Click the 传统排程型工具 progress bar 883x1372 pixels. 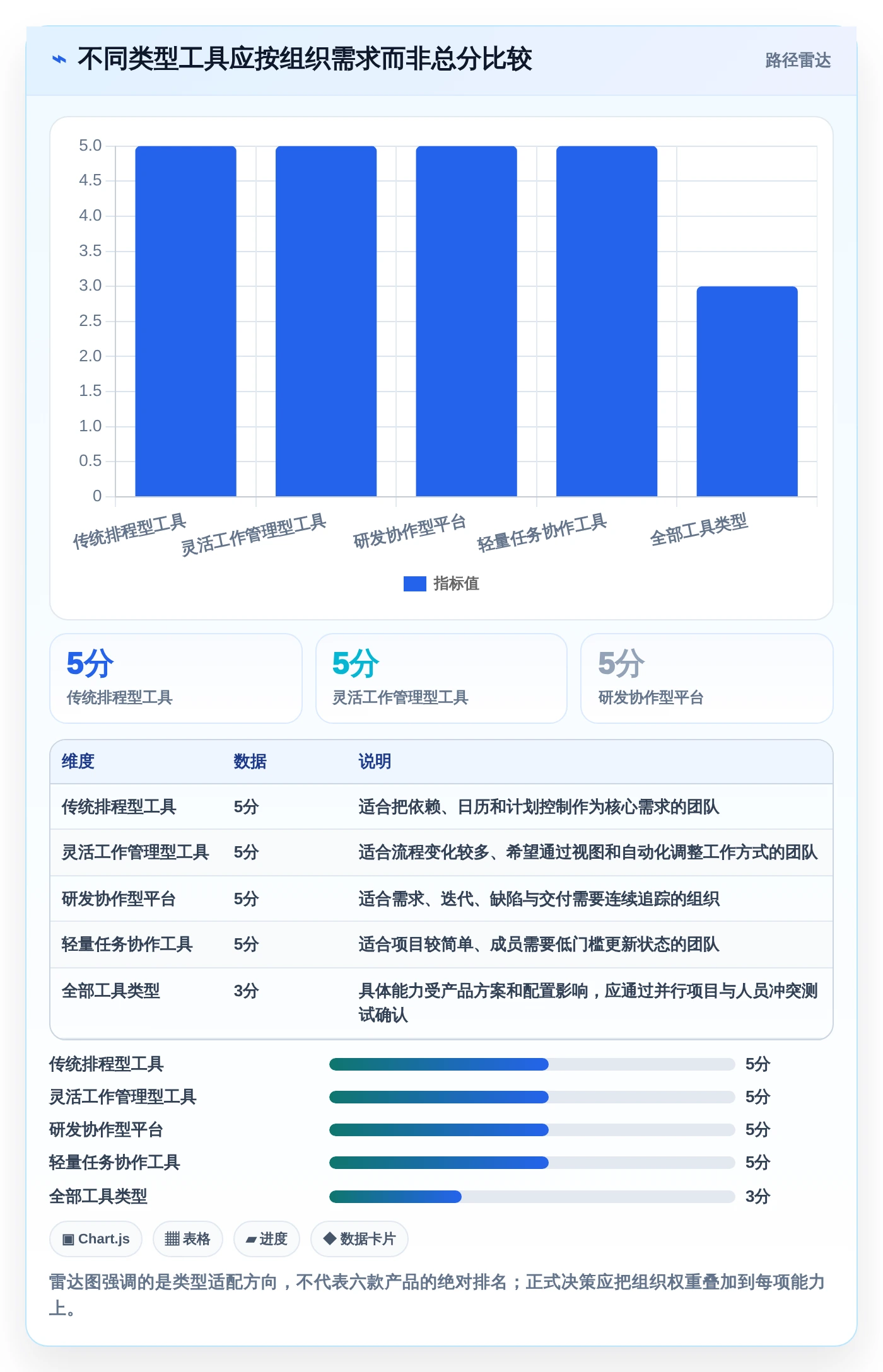click(532, 1064)
